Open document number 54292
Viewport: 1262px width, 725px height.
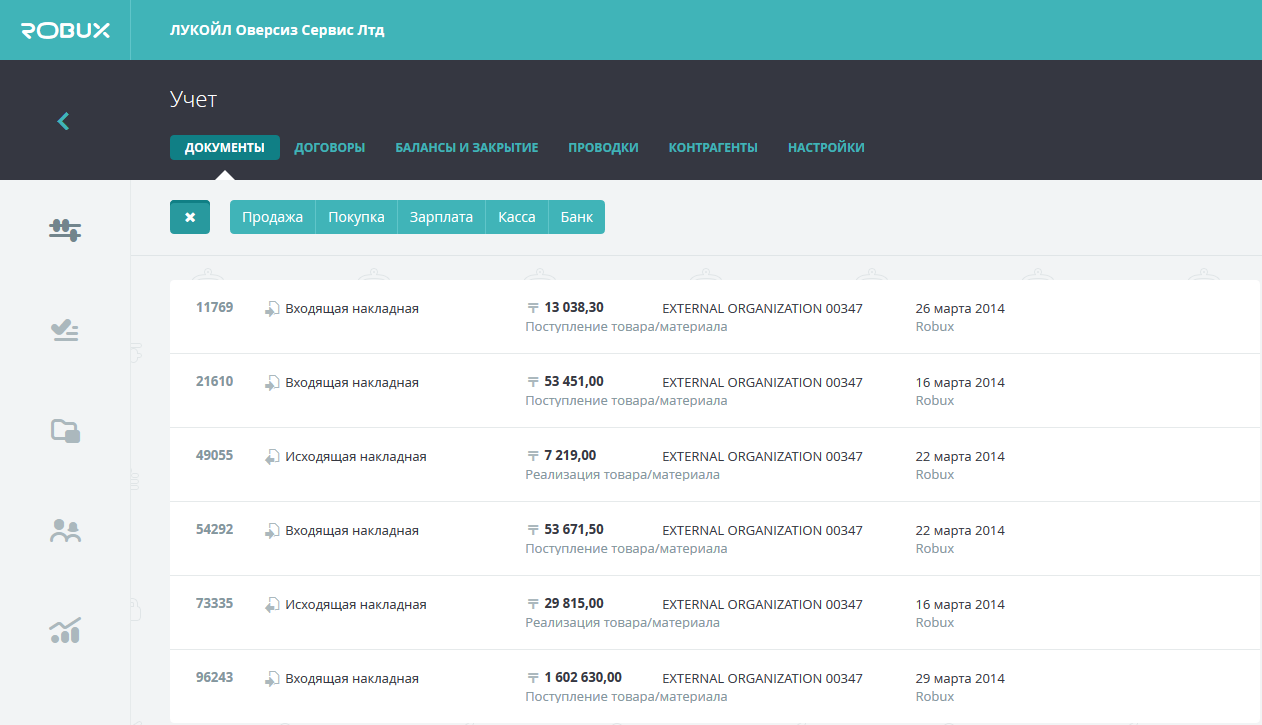pyautogui.click(x=214, y=529)
